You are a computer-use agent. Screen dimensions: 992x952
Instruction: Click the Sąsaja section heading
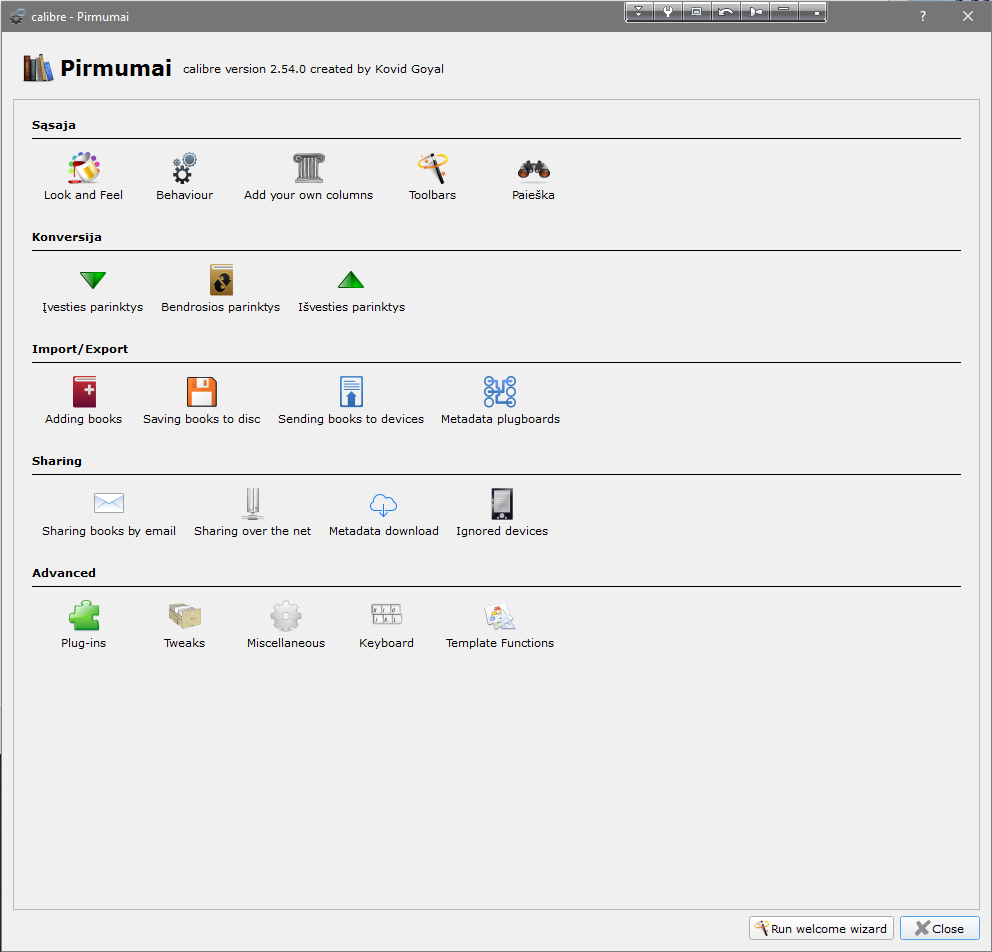click(54, 125)
